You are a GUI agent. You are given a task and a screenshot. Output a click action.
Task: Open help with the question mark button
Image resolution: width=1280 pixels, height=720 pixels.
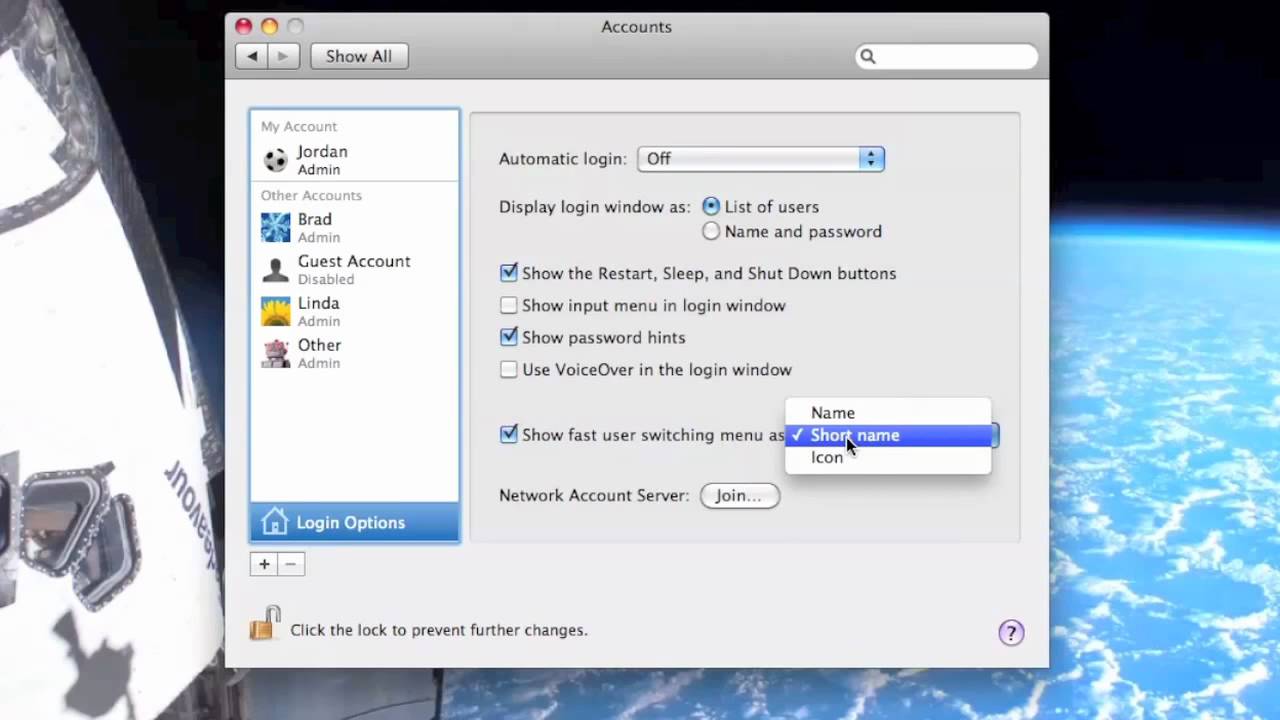point(1011,632)
